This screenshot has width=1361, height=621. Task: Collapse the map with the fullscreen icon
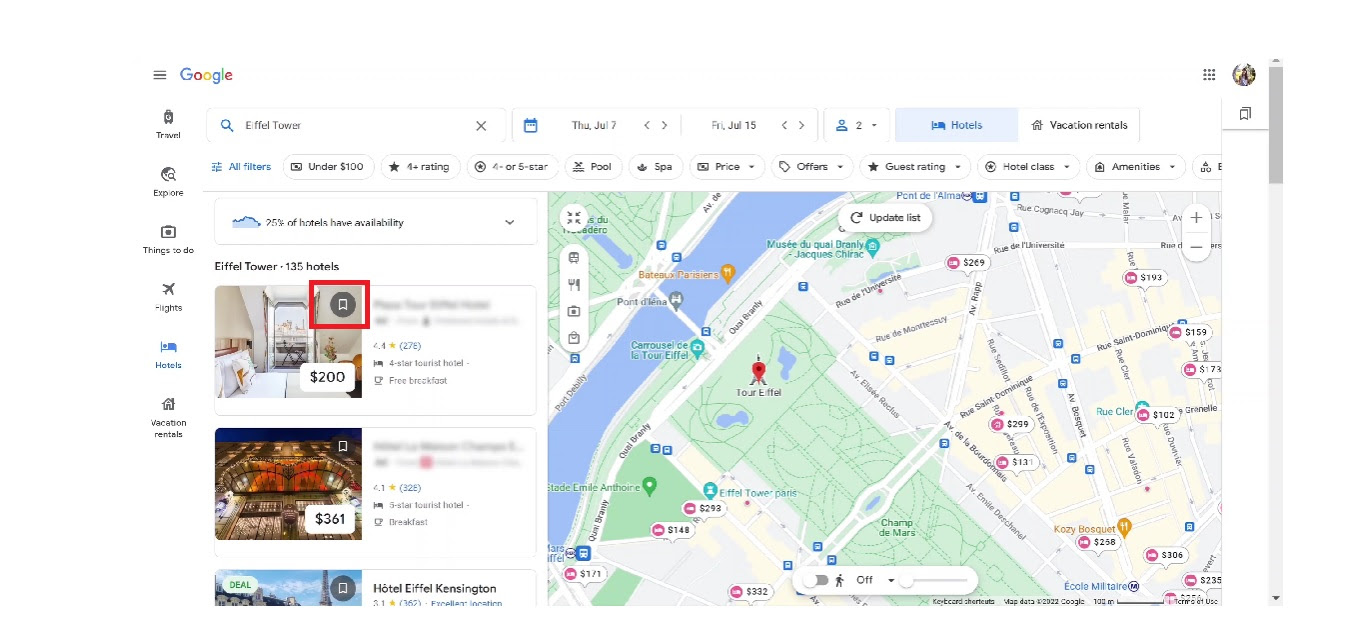click(573, 218)
